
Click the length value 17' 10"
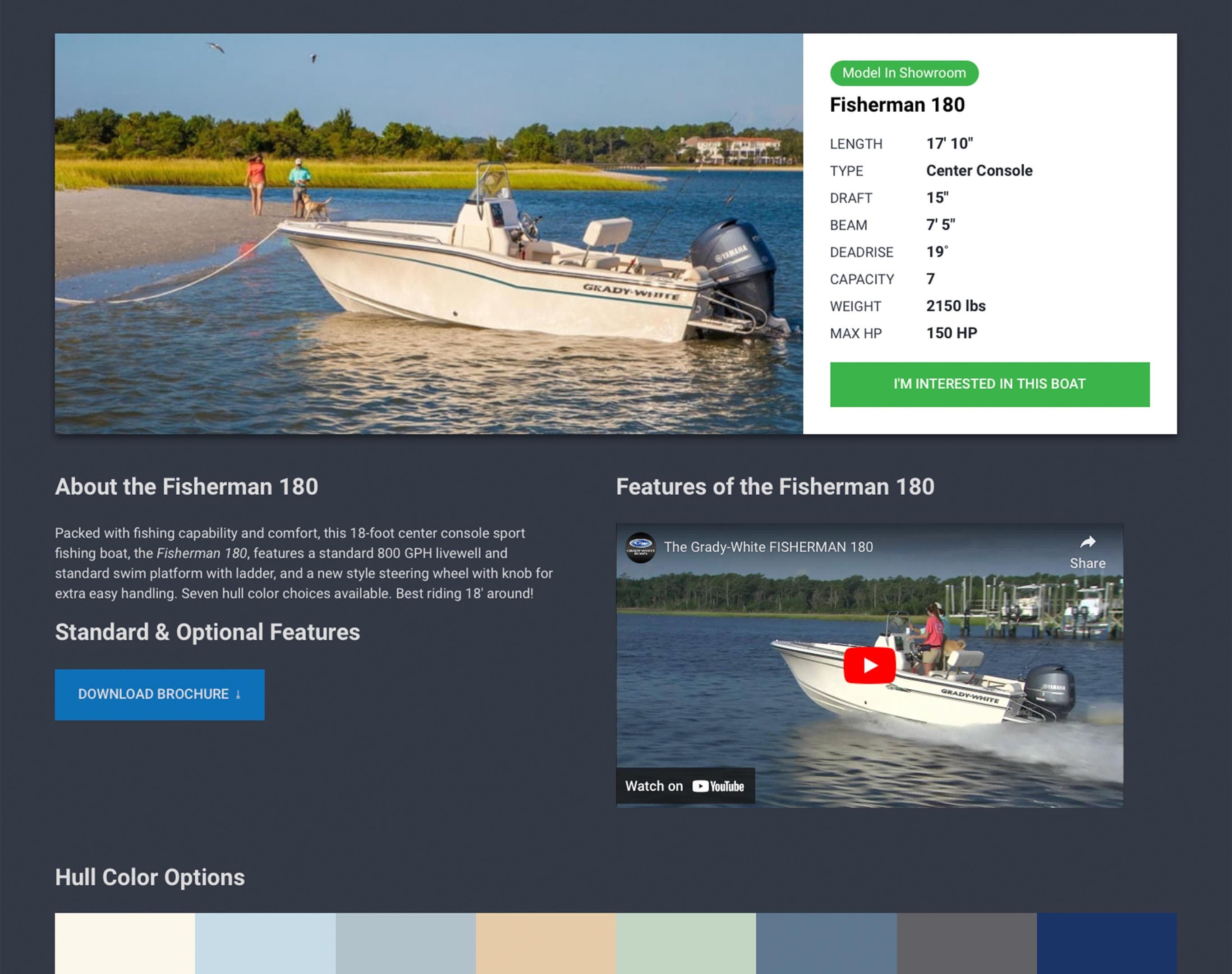coord(950,143)
